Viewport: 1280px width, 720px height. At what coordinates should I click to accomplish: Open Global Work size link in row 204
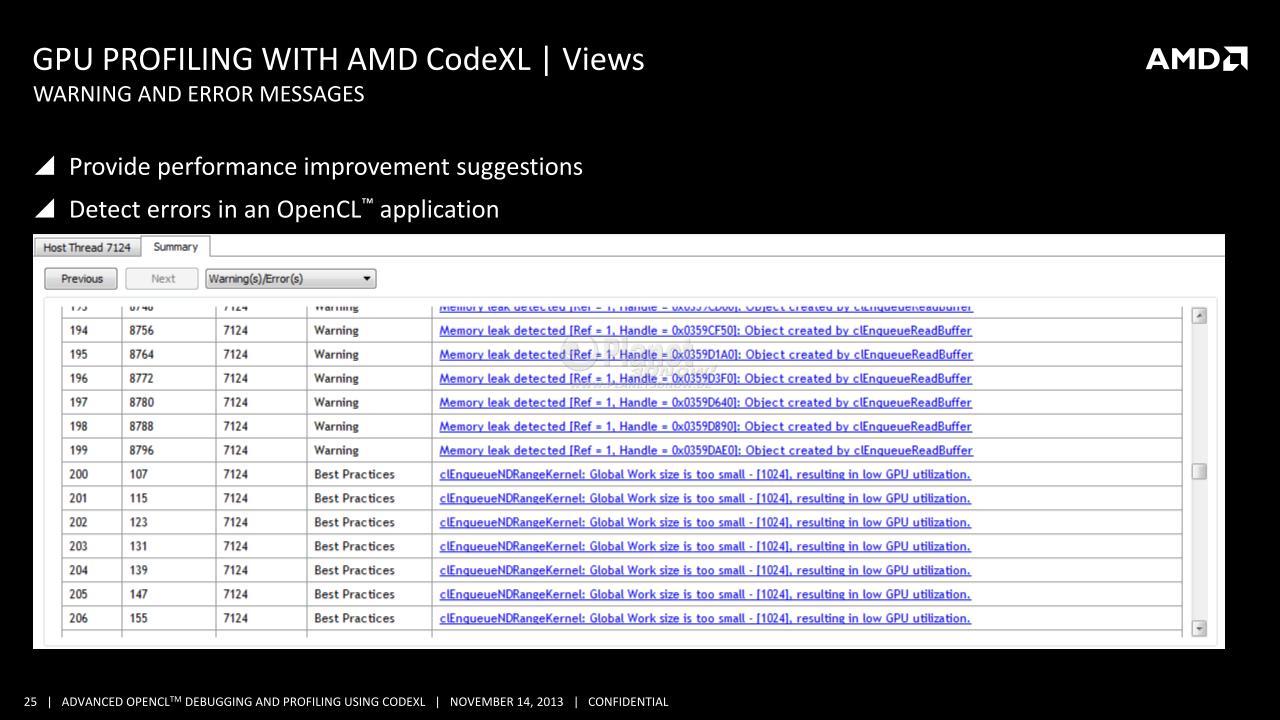pos(705,570)
